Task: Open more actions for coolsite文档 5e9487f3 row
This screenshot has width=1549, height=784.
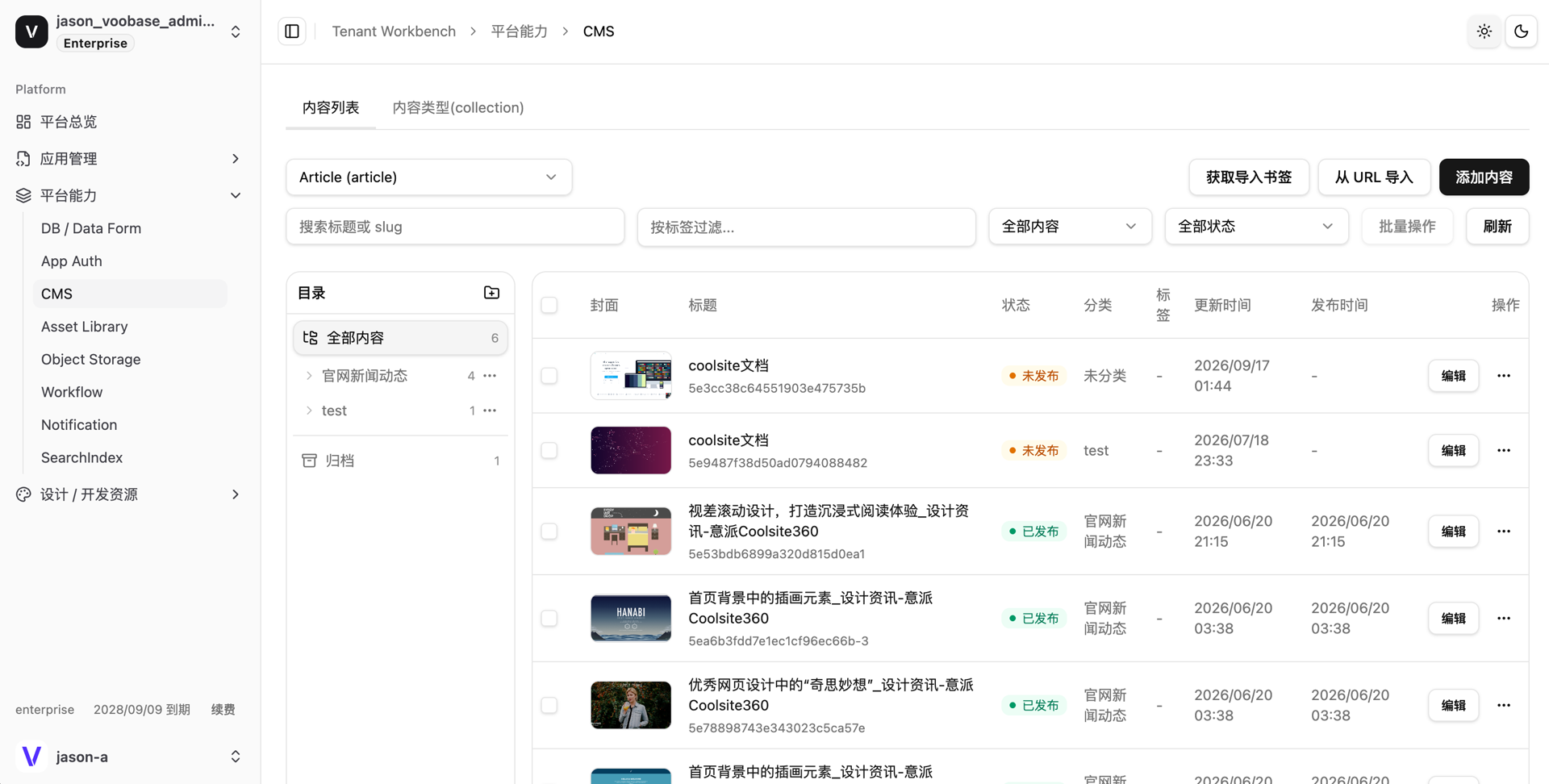Action: pos(1504,450)
